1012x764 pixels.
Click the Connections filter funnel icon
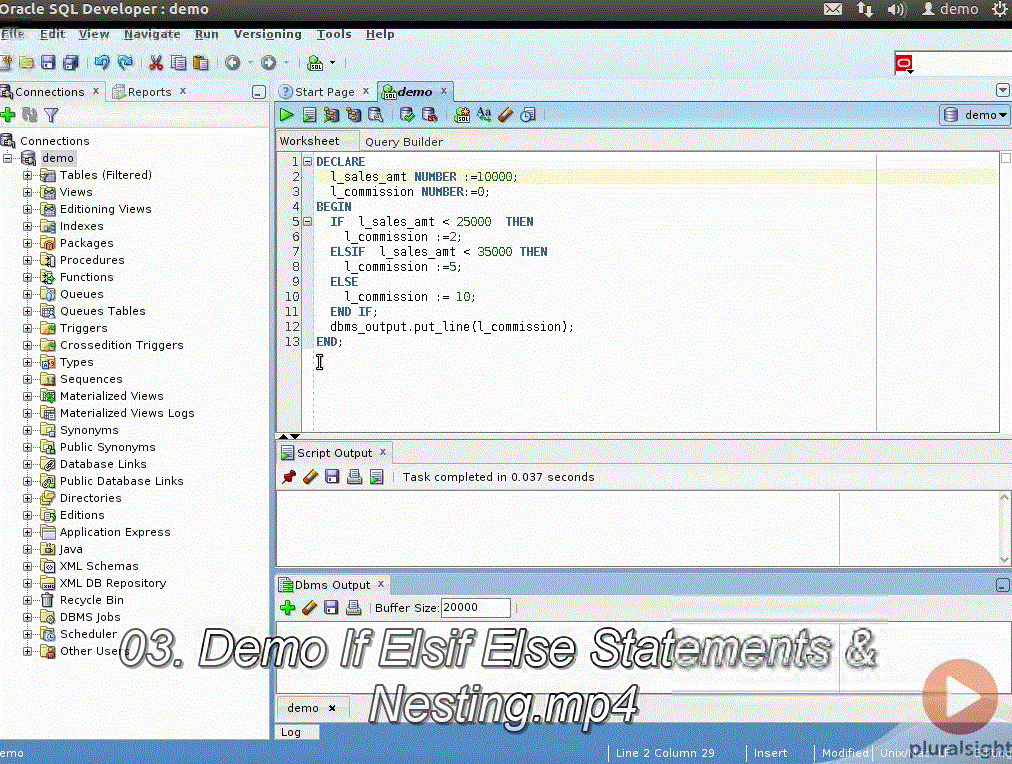click(x=51, y=115)
